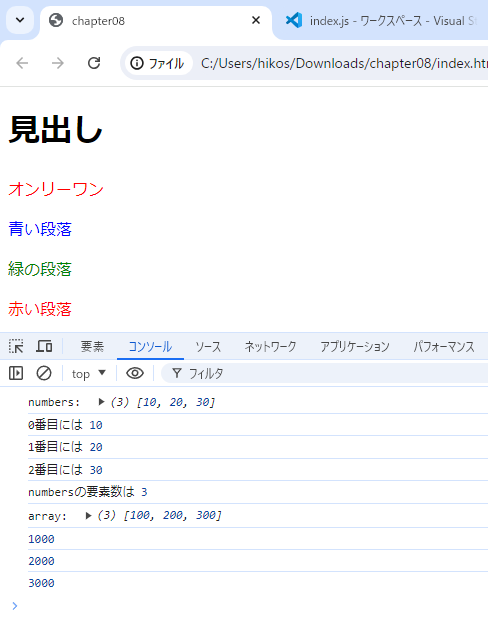Clear the console

[x=44, y=373]
